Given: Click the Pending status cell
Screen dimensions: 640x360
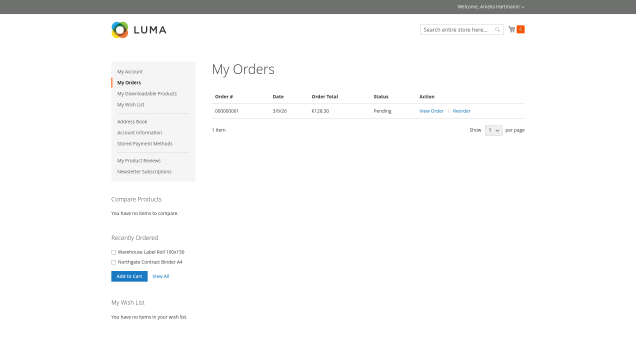Looking at the screenshot, I should click(382, 111).
